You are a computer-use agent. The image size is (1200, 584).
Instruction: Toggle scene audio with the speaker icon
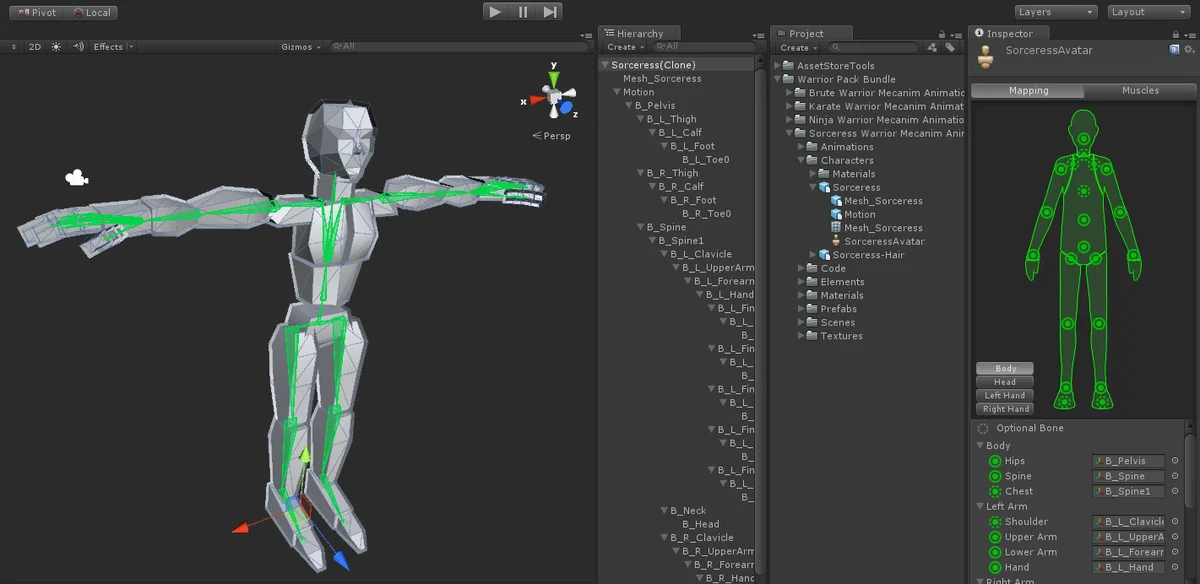coord(78,47)
